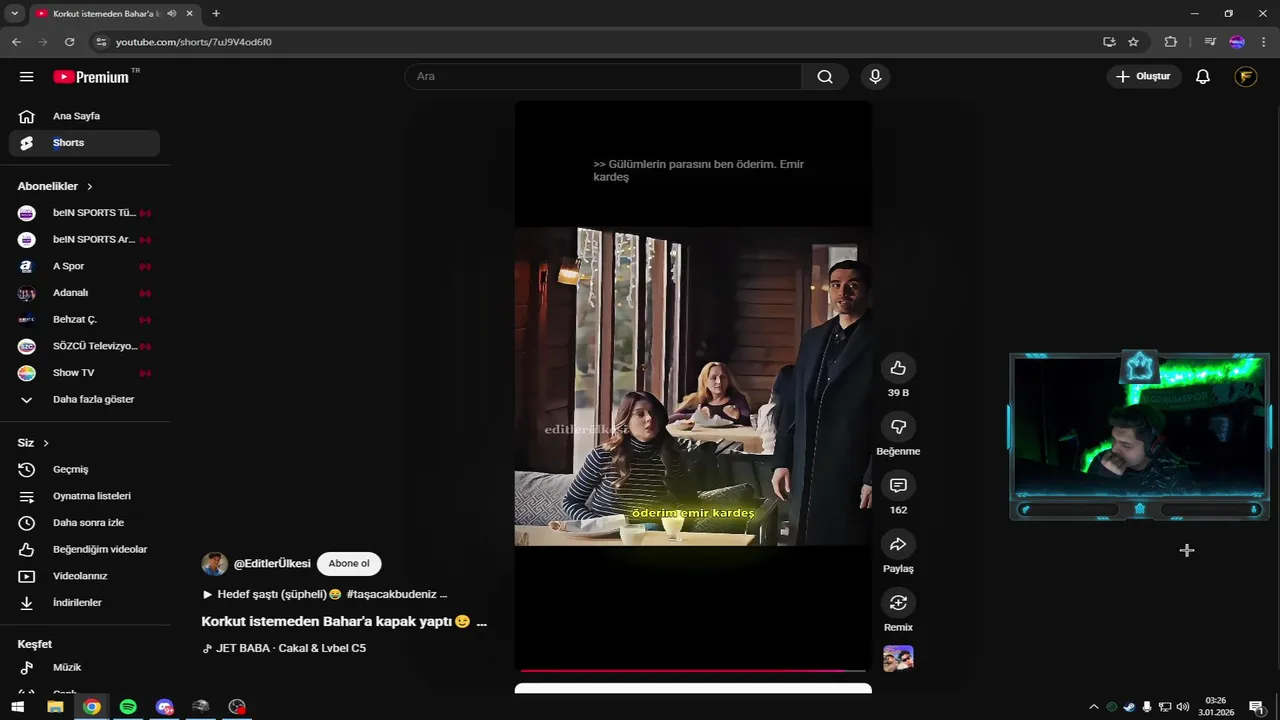Viewport: 1280px width, 720px height.
Task: Click the EditlerÜlkesi channel avatar
Action: (214, 564)
